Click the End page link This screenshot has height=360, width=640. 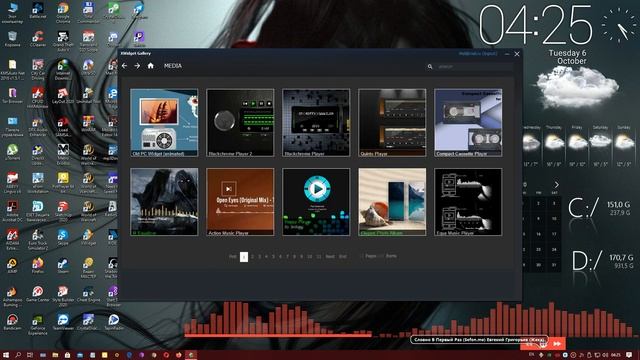pos(343,257)
